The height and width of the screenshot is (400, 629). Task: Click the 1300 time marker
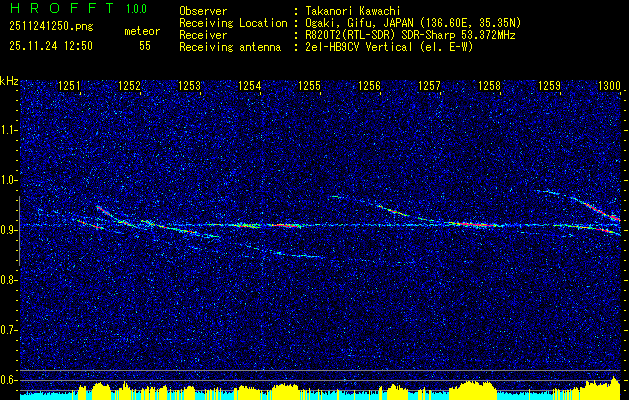(x=610, y=86)
